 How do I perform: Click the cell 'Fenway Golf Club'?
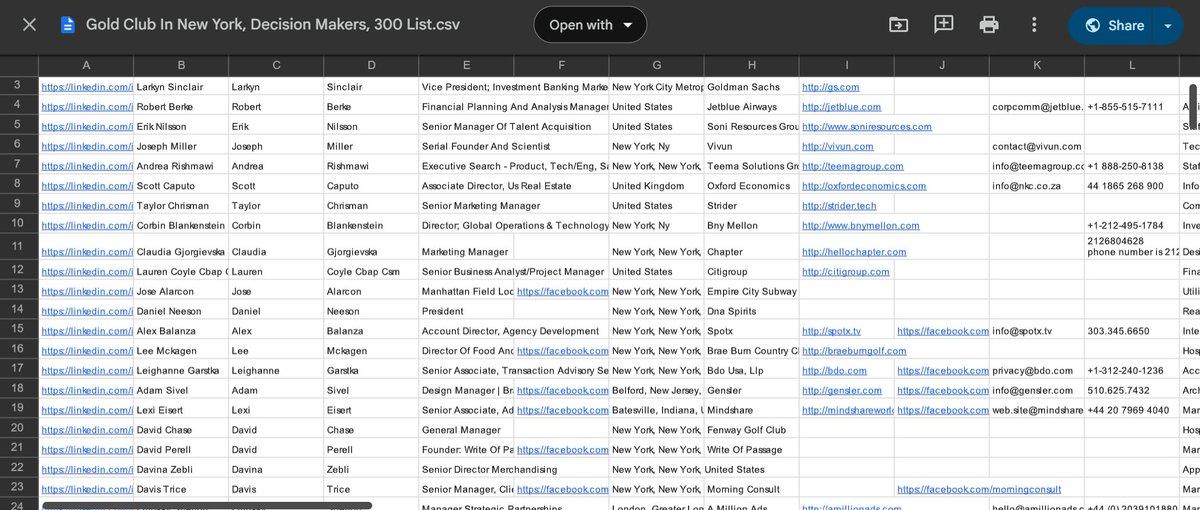pos(751,430)
